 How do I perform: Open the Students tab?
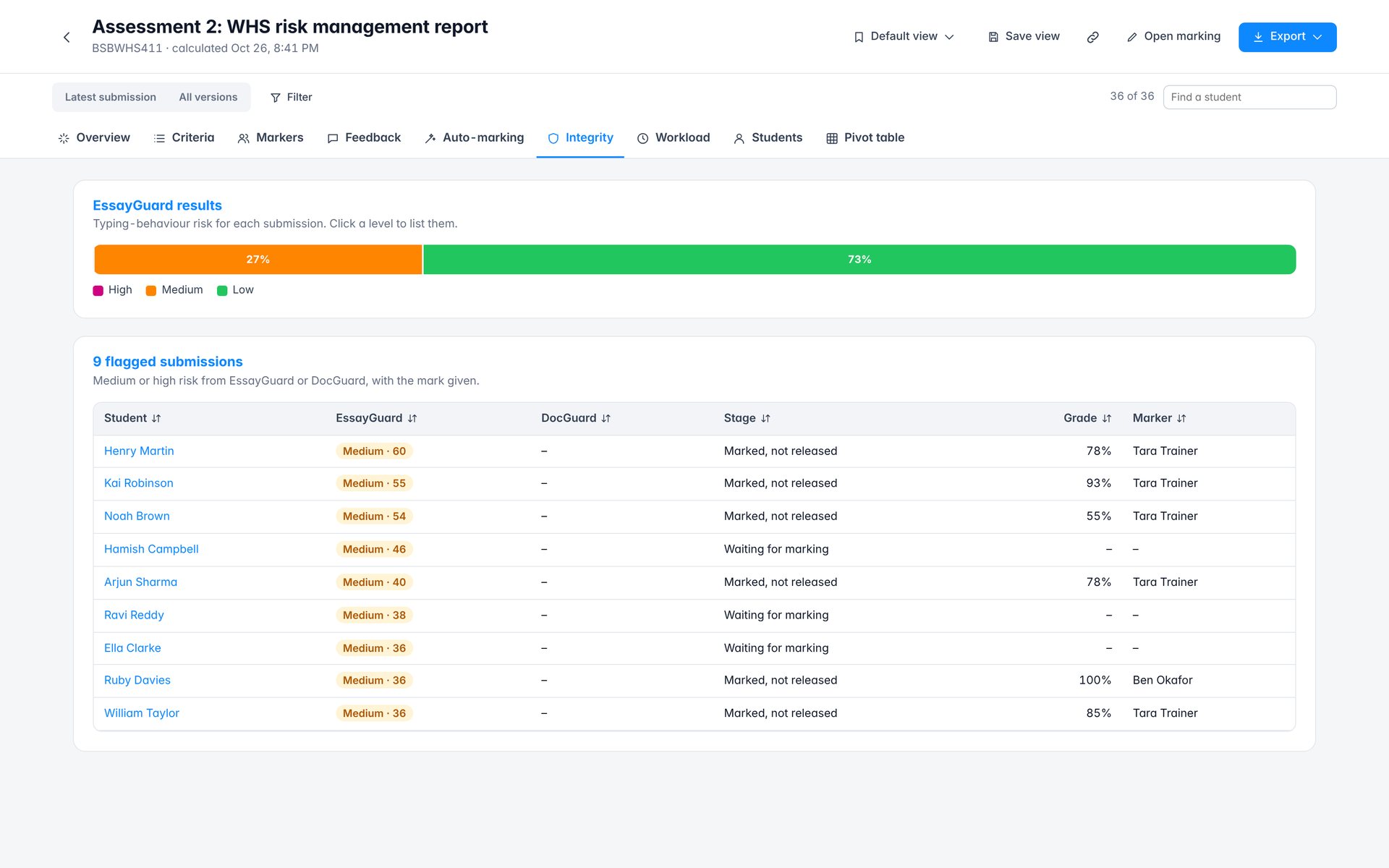pos(768,137)
